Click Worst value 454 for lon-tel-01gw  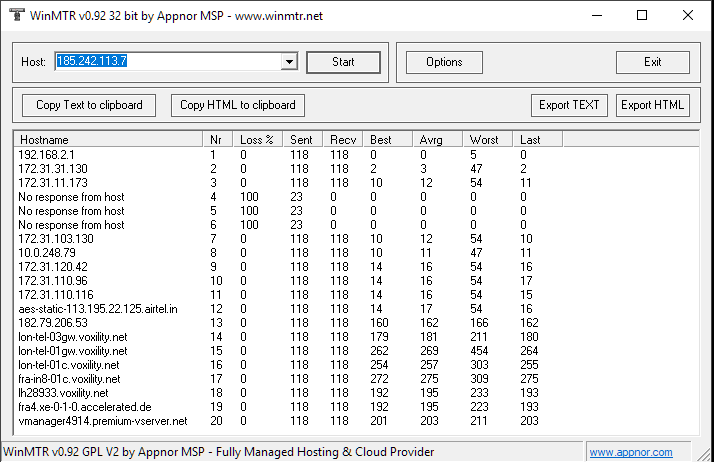[x=479, y=351]
